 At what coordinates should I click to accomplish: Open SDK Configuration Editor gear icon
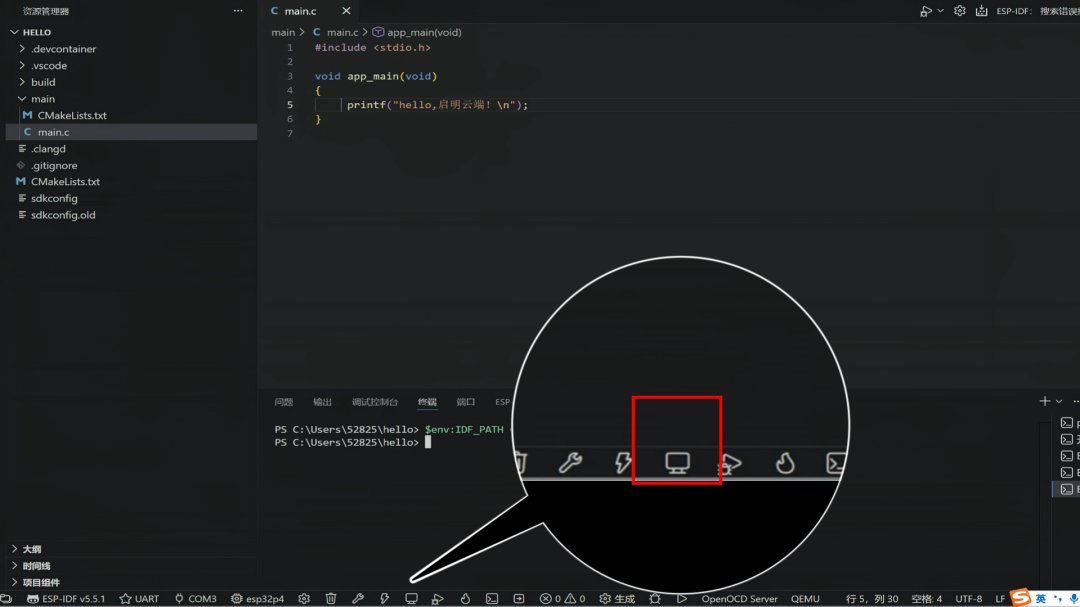tap(304, 599)
